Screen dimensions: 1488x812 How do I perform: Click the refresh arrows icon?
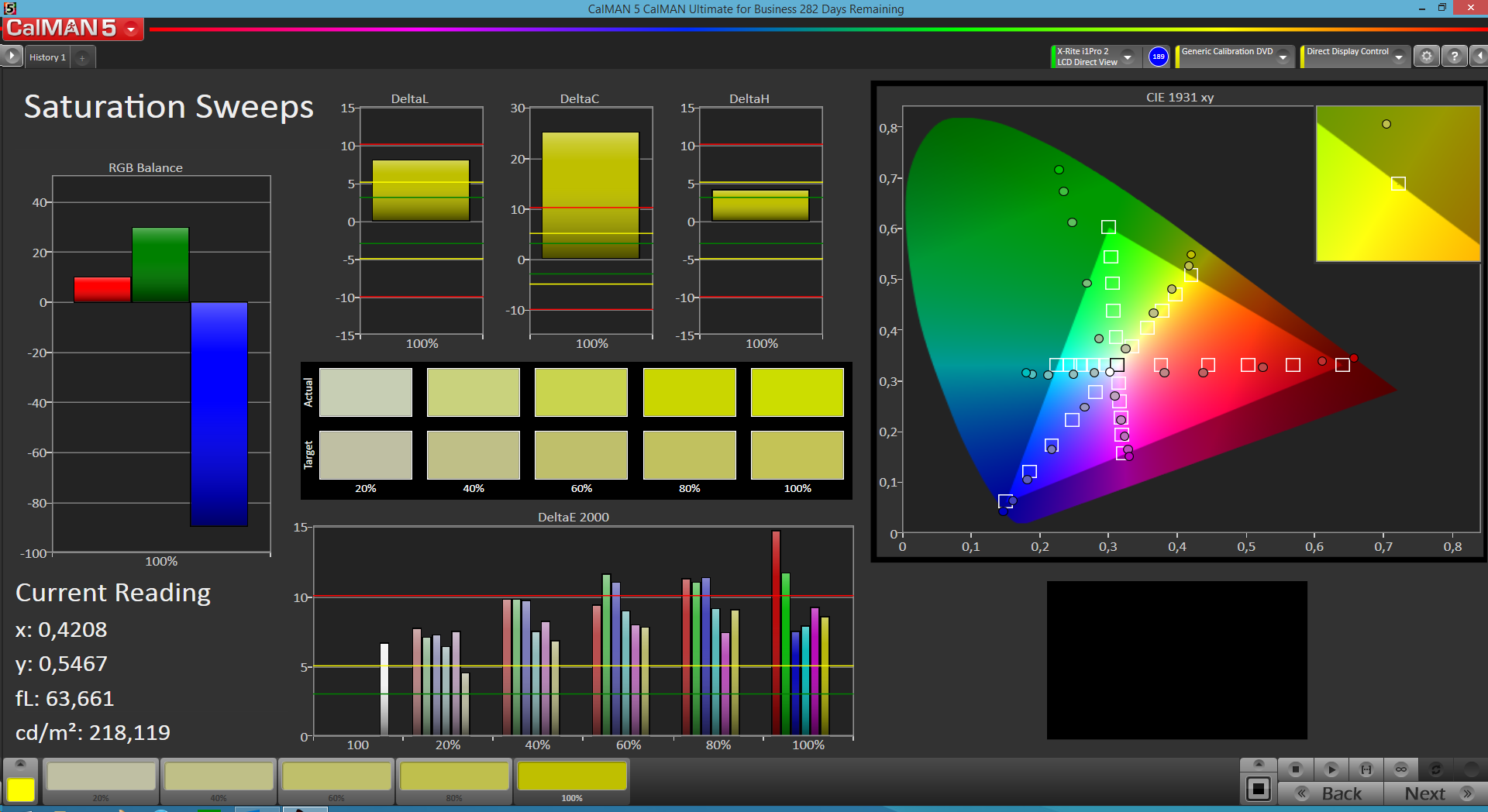[1435, 769]
